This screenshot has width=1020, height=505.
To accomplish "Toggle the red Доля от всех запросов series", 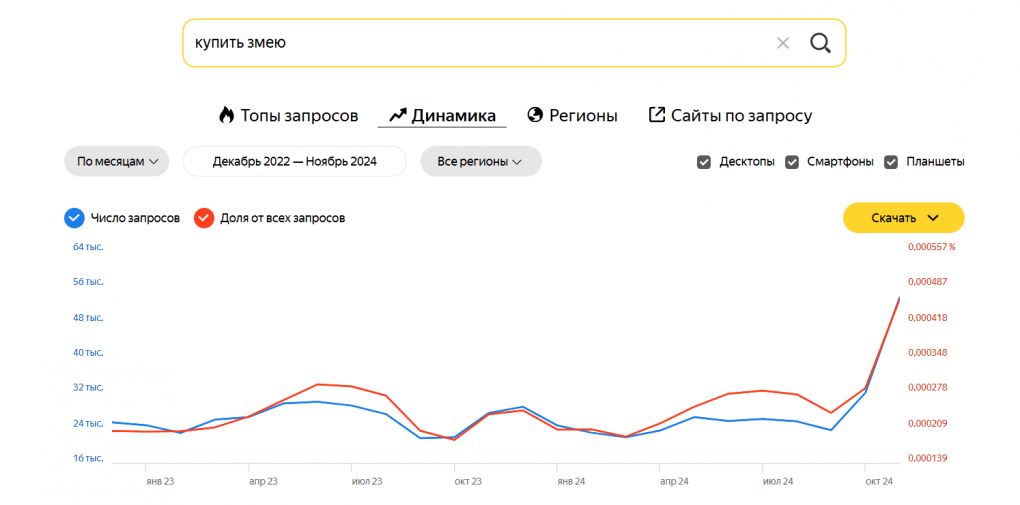I will pos(204,218).
